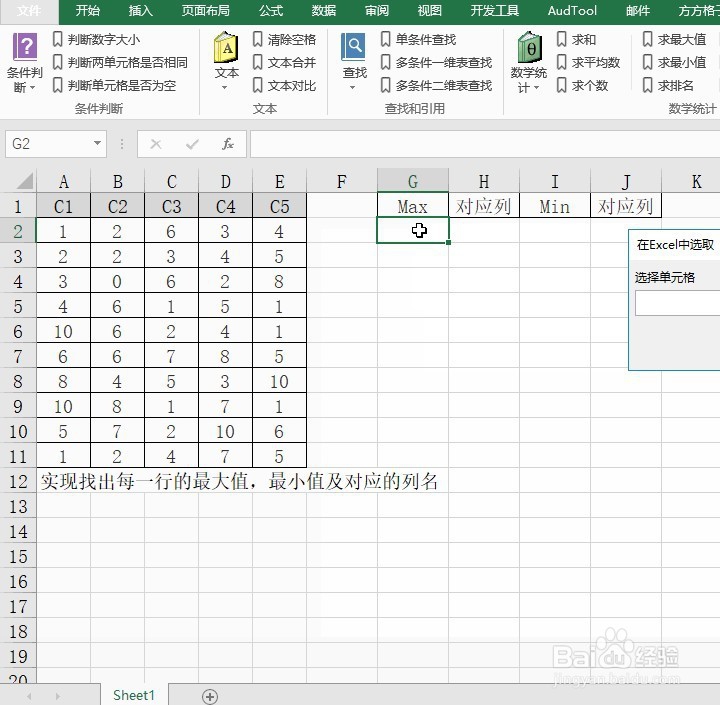Image resolution: width=720 pixels, height=705 pixels.
Task: Click the select-all corner triangle
Action: pos(25,181)
